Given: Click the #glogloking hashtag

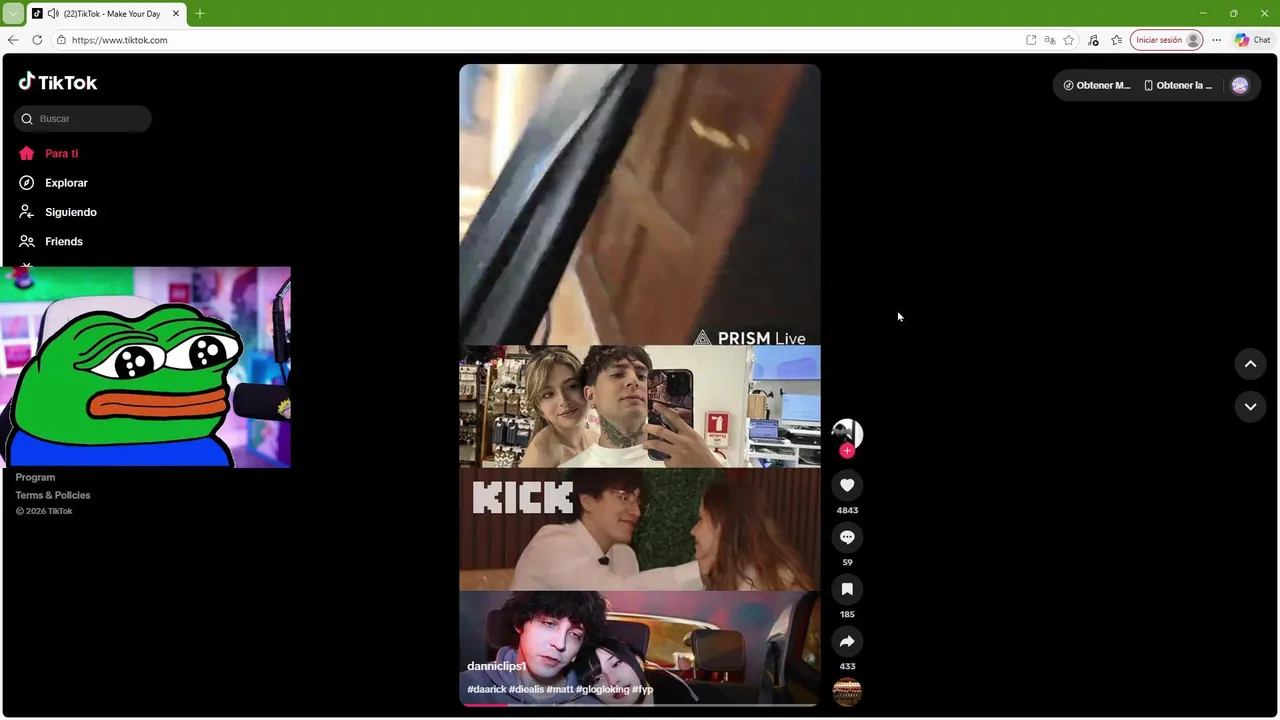Looking at the screenshot, I should click(603, 689).
